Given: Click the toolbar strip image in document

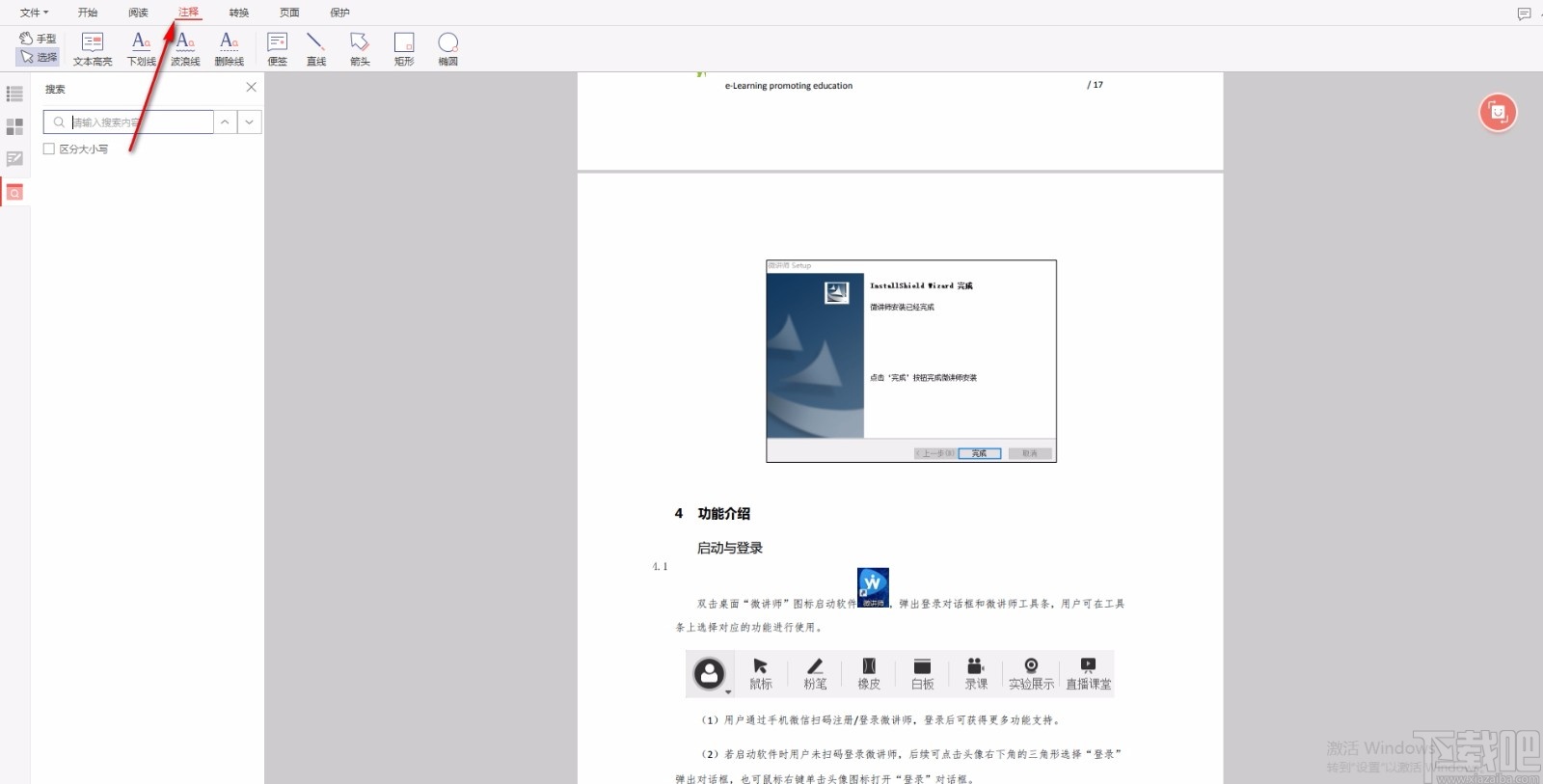Looking at the screenshot, I should (900, 673).
